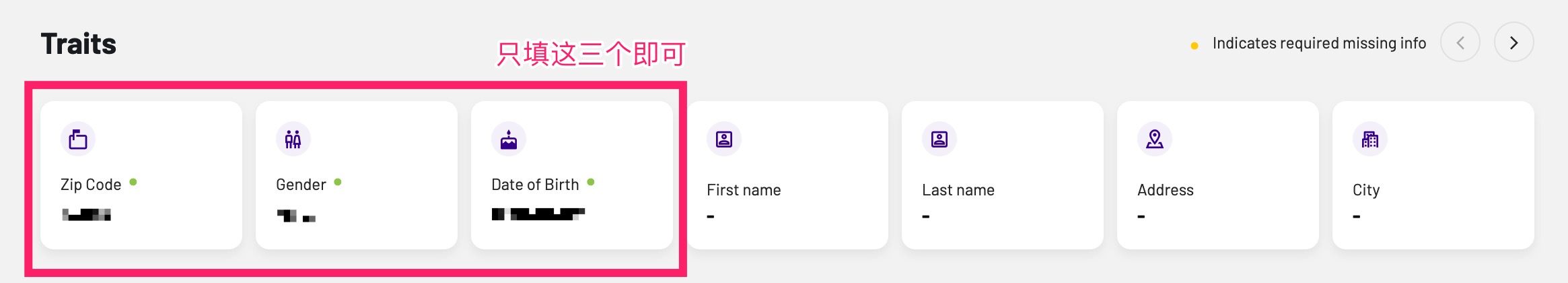Click the City building icon
Screen dimensions: 1568x283
(1370, 139)
